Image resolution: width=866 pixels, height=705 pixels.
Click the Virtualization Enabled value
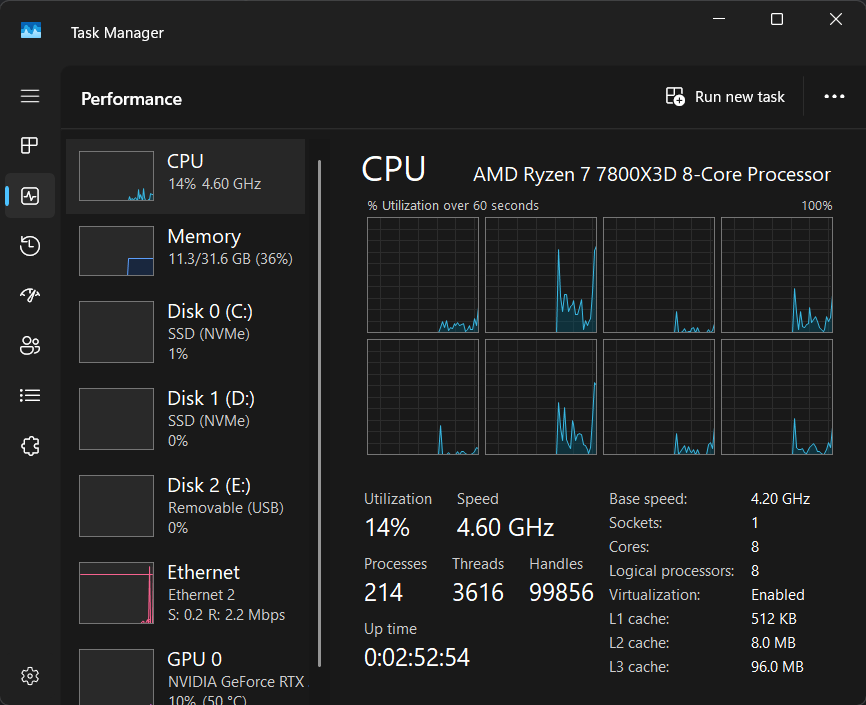tap(778, 595)
